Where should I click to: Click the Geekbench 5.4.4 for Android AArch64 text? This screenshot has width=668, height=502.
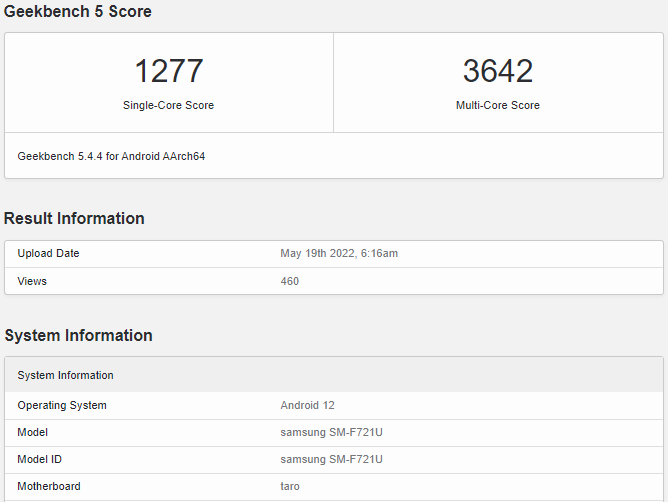point(111,156)
